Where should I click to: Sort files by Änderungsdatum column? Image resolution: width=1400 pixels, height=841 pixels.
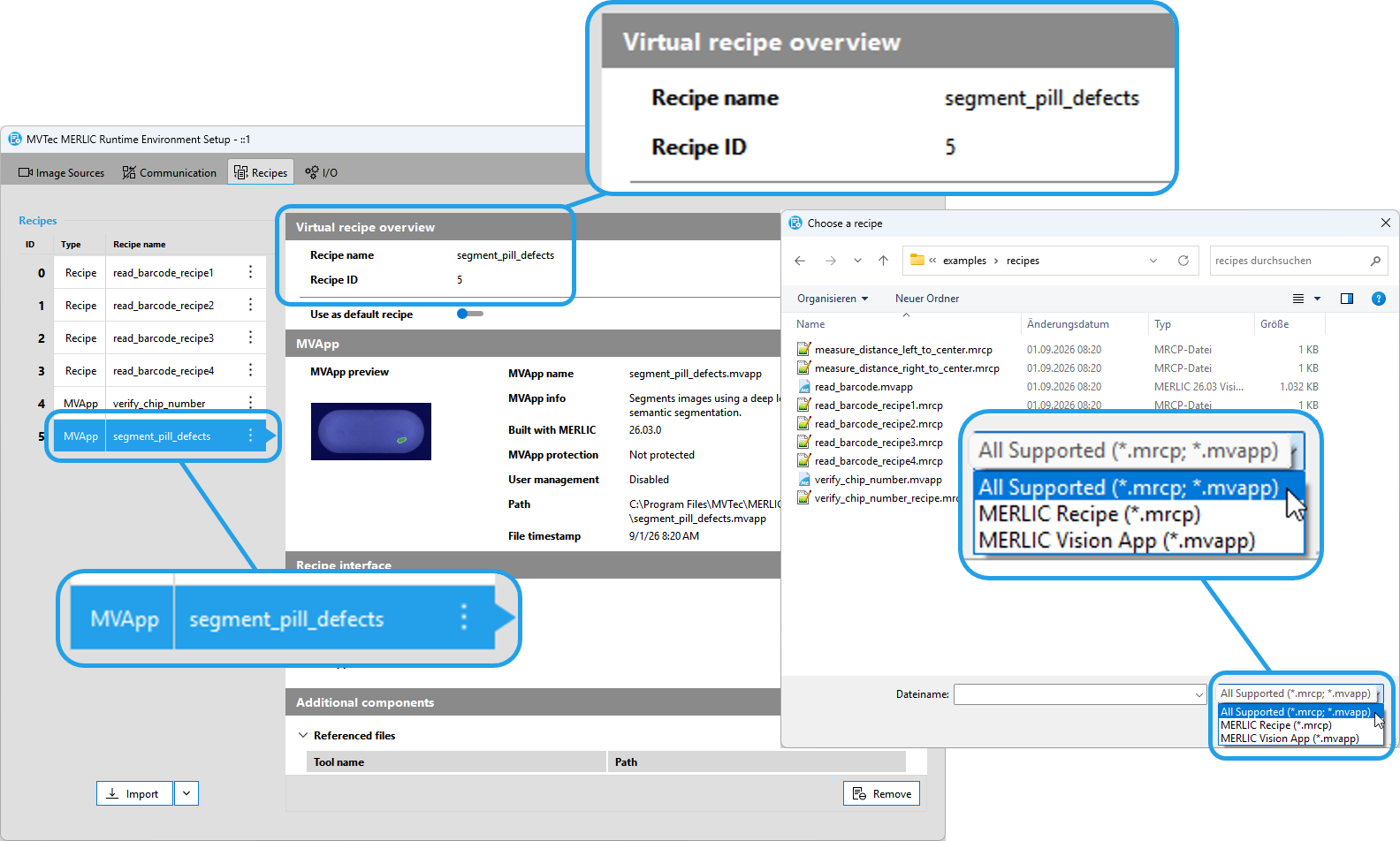(x=1068, y=324)
